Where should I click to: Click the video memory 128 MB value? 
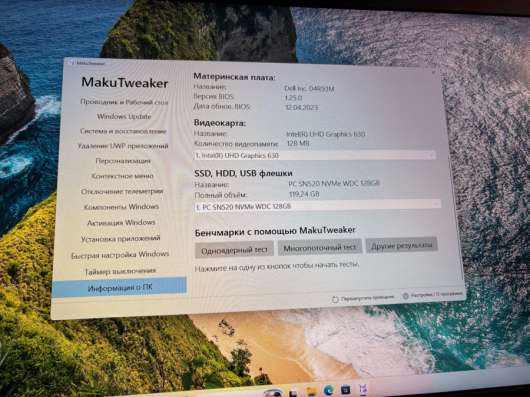[298, 144]
